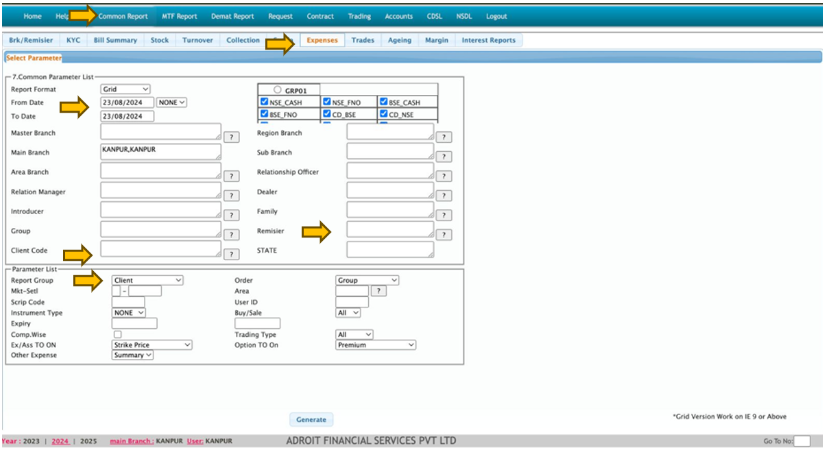This screenshot has width=825, height=451.
Task: Click the Region Branch lookup question-mark button
Action: point(444,137)
